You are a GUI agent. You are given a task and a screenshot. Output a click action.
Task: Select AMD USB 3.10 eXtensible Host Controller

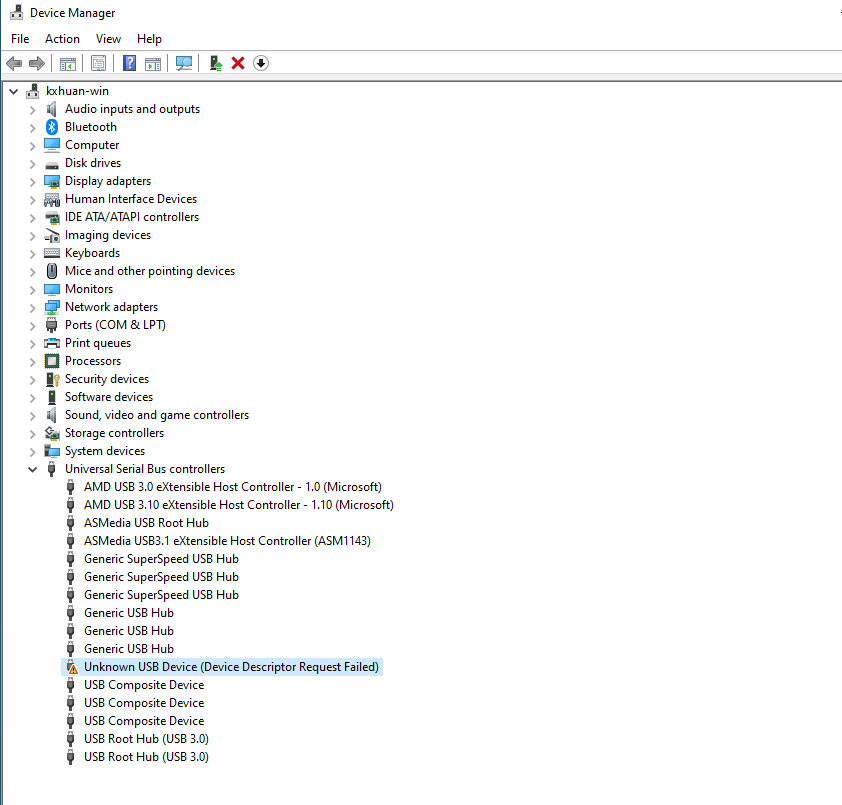(x=239, y=505)
